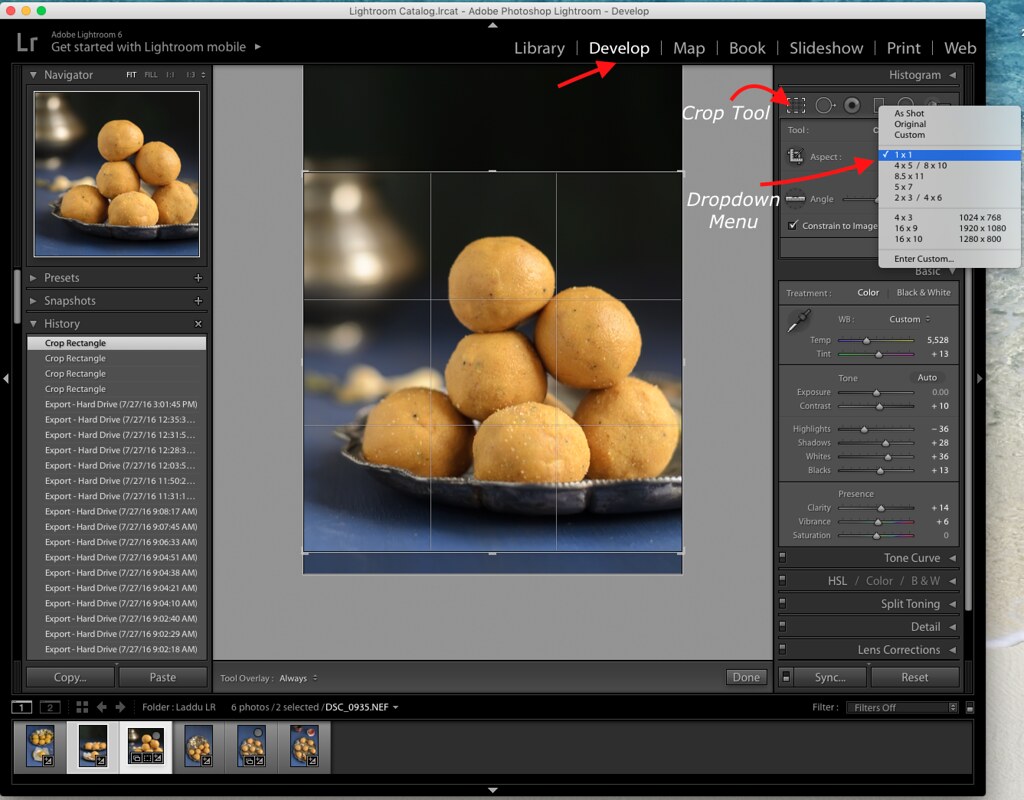Toggle the Tone Curve panel switch
The image size is (1024, 800).
pos(783,558)
